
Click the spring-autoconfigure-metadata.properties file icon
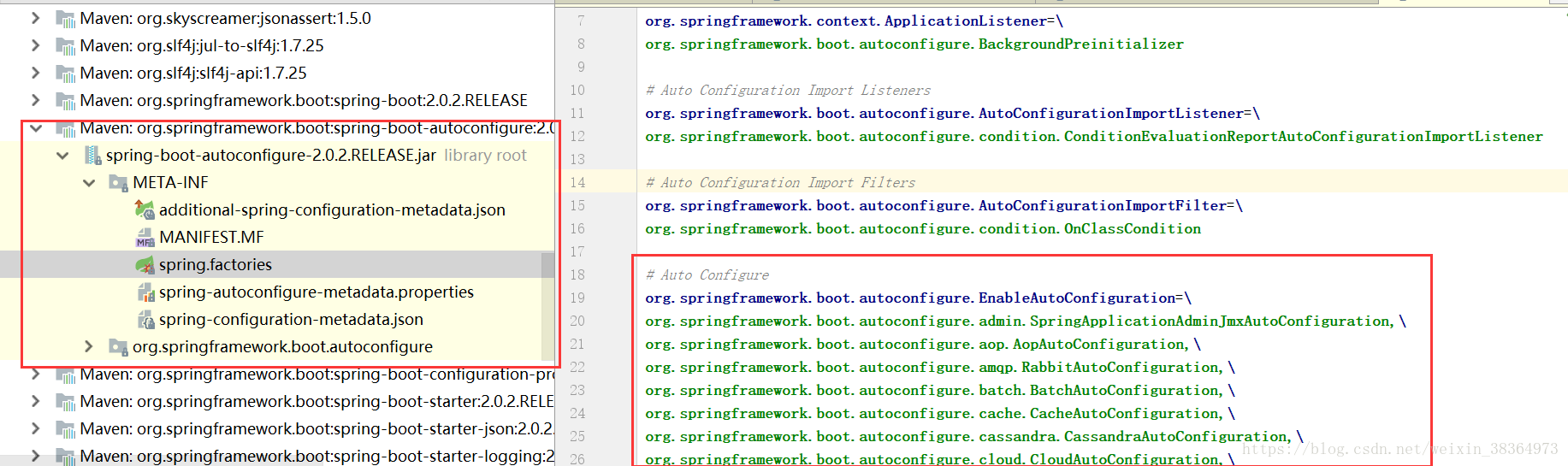click(x=145, y=292)
